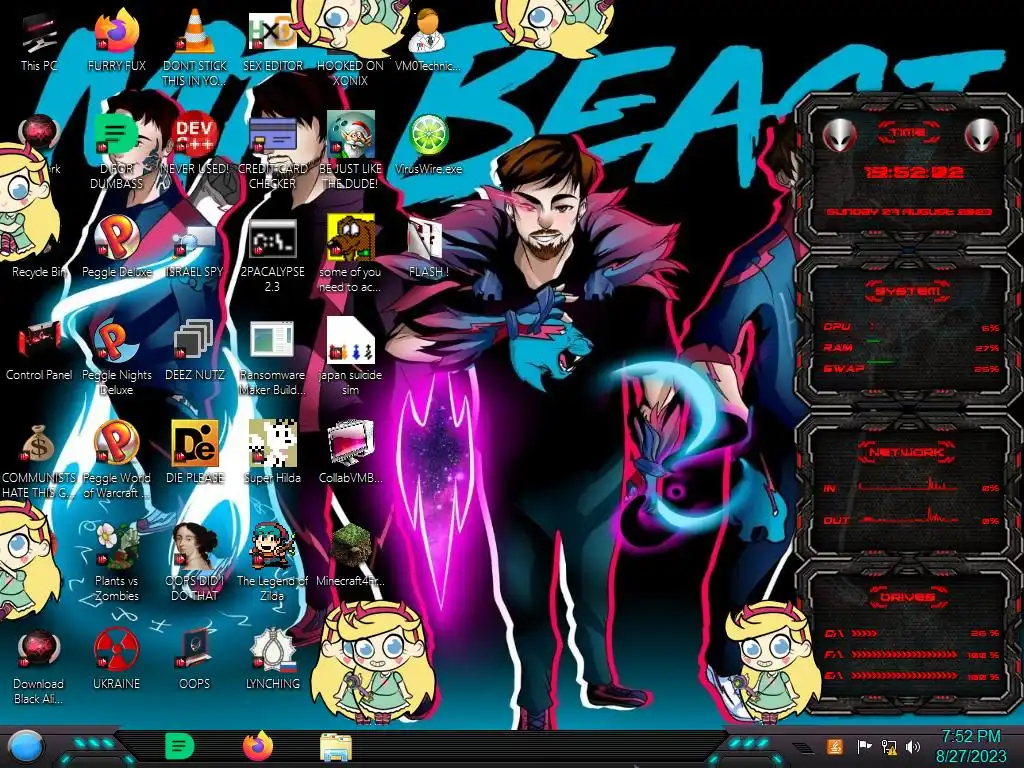Viewport: 1024px width, 768px height.
Task: Click the Start orb button
Action: [x=26, y=746]
